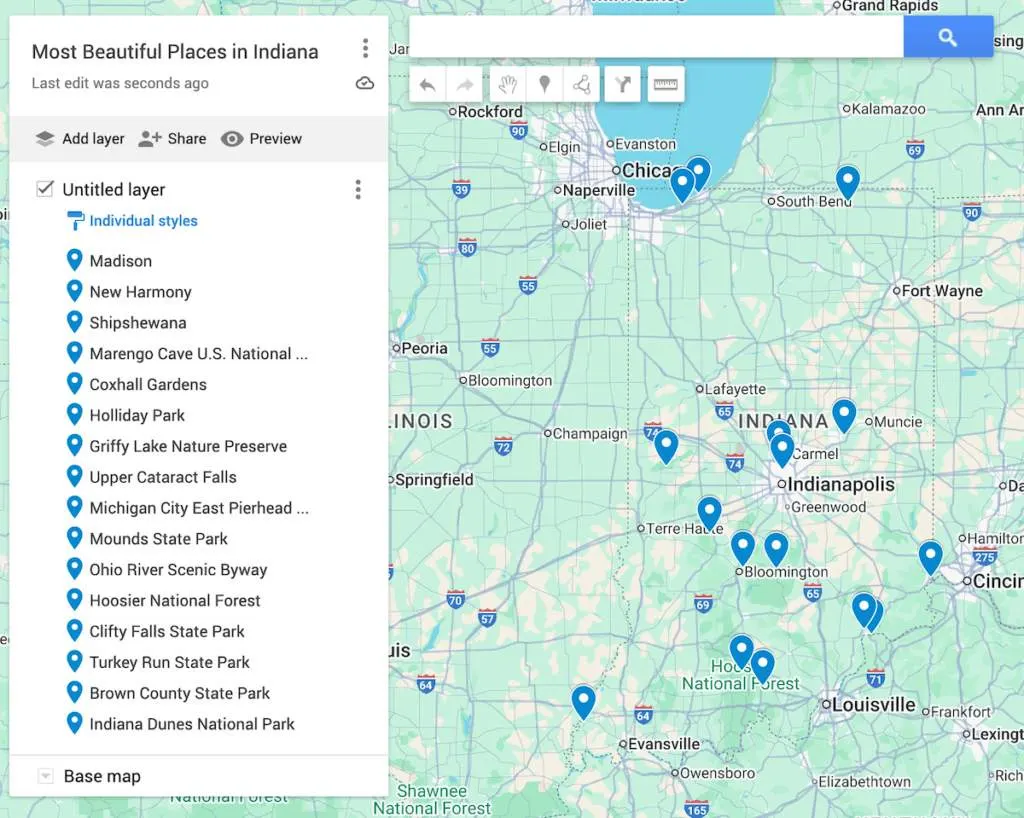Open Untitled layer options three-dot menu
This screenshot has height=818, width=1024.
click(357, 189)
